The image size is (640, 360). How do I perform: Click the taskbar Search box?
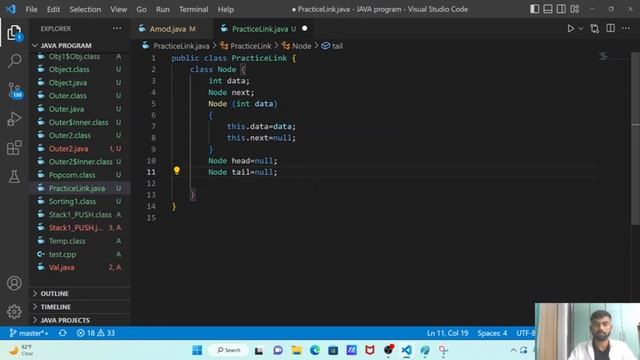[229, 350]
